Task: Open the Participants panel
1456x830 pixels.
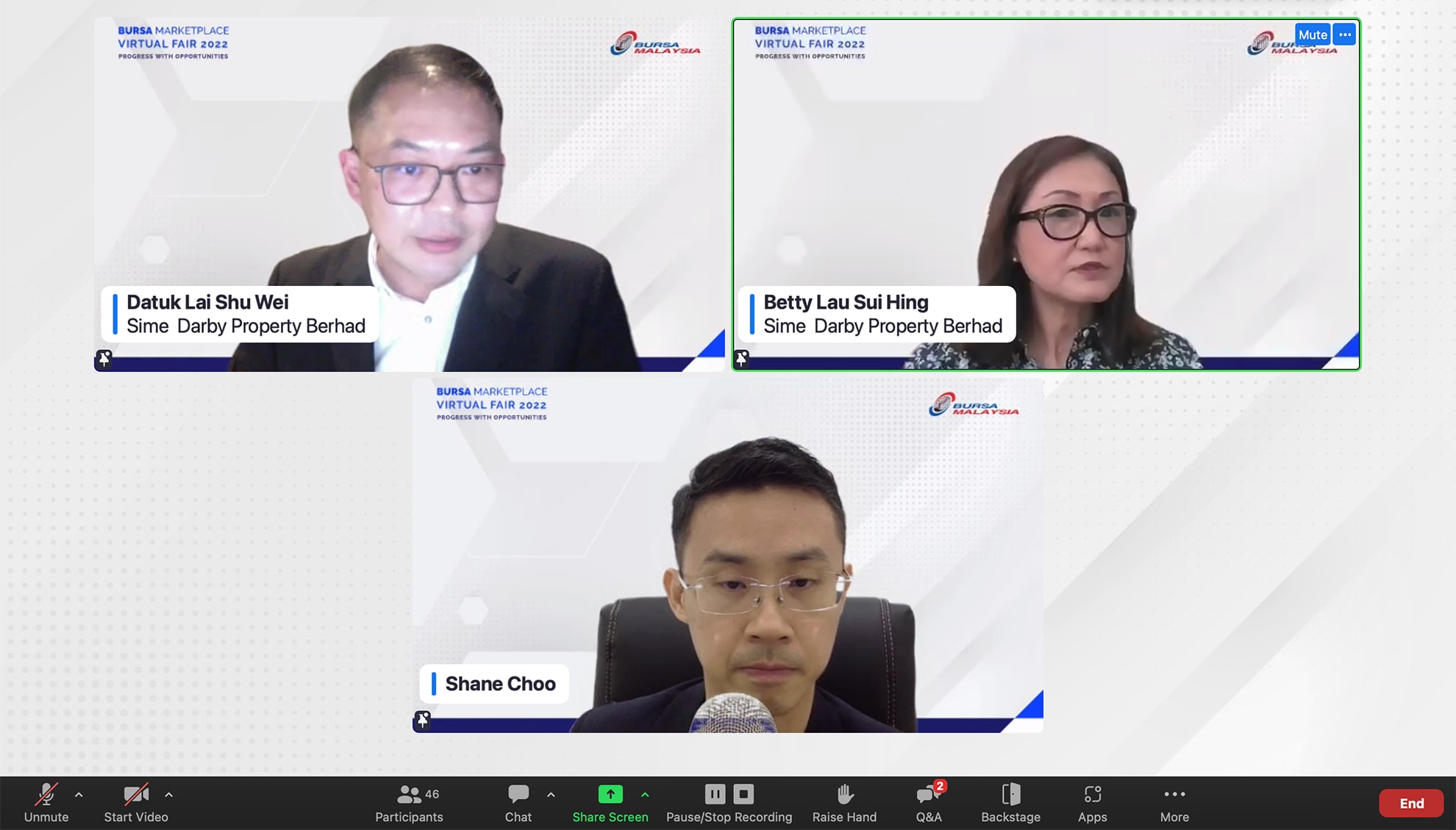Action: pyautogui.click(x=409, y=803)
